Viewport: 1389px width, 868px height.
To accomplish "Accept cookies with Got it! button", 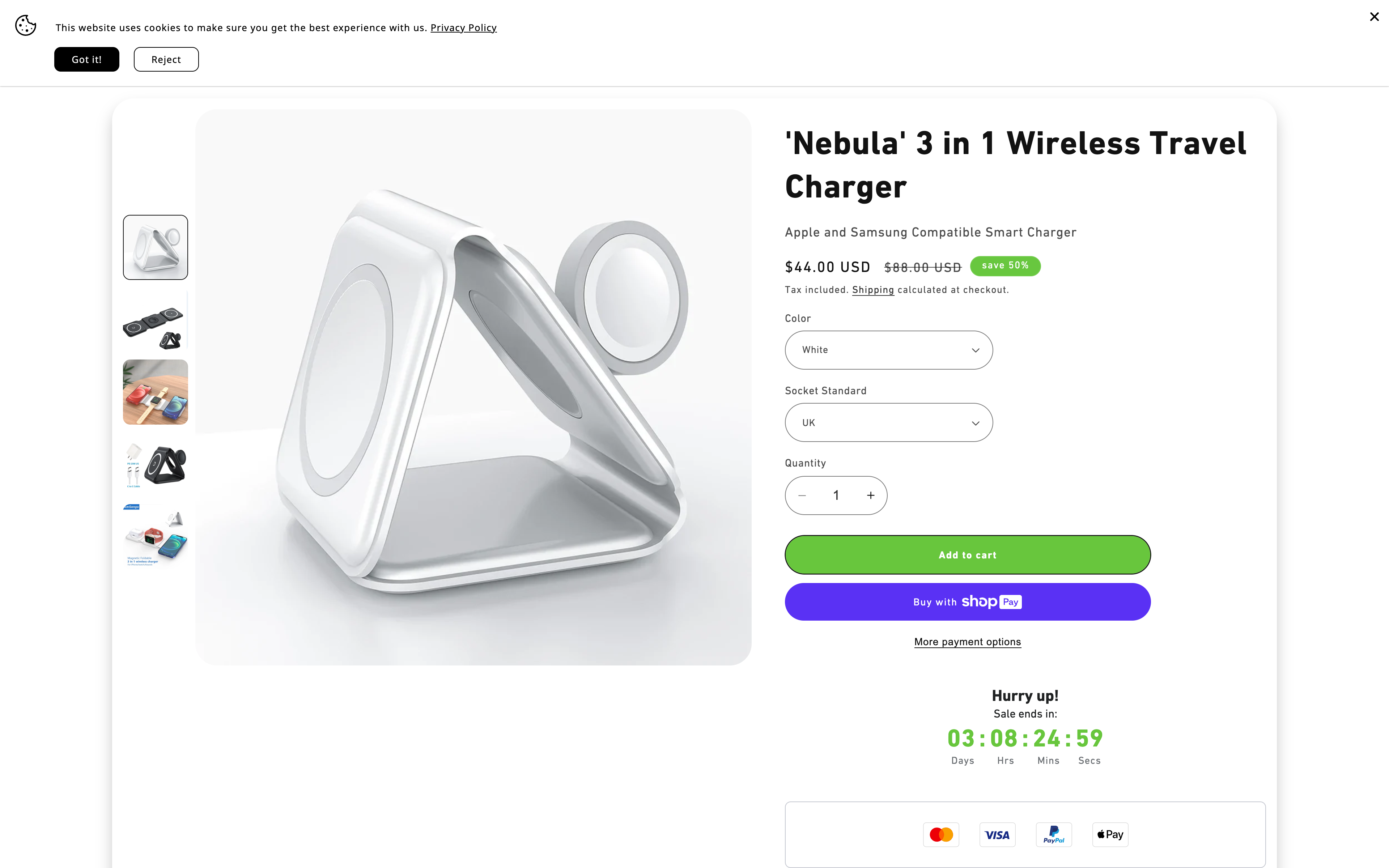I will pos(87,60).
